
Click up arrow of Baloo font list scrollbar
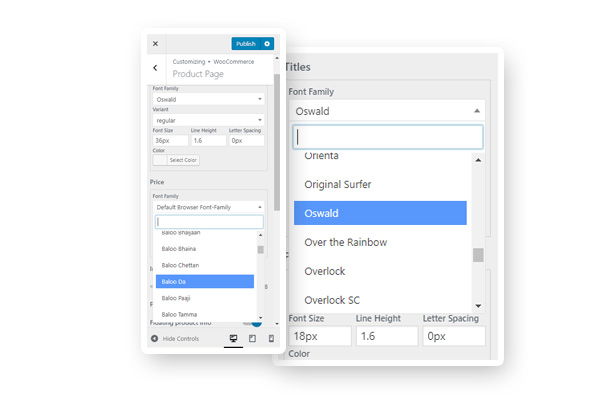point(261,235)
